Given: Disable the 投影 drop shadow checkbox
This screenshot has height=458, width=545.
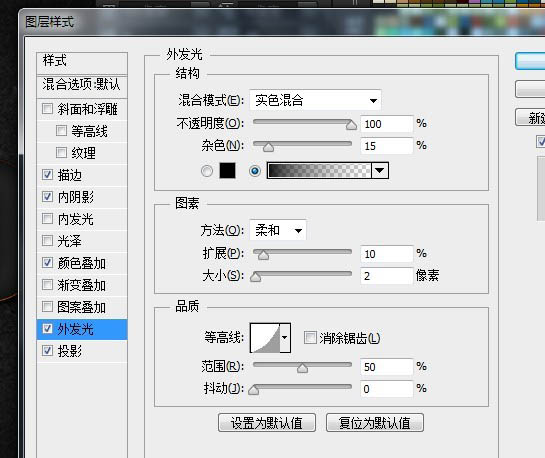Looking at the screenshot, I should click(x=47, y=350).
